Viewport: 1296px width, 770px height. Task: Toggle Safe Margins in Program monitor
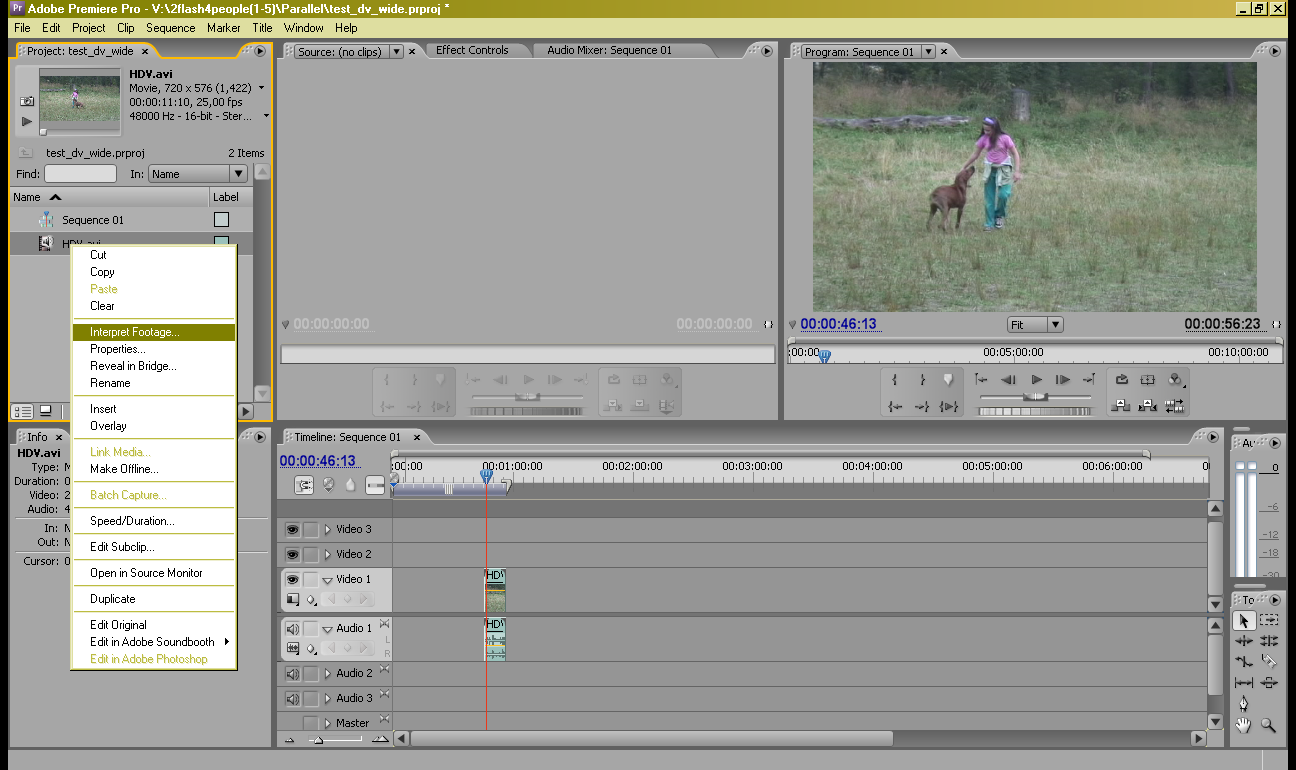click(1148, 380)
